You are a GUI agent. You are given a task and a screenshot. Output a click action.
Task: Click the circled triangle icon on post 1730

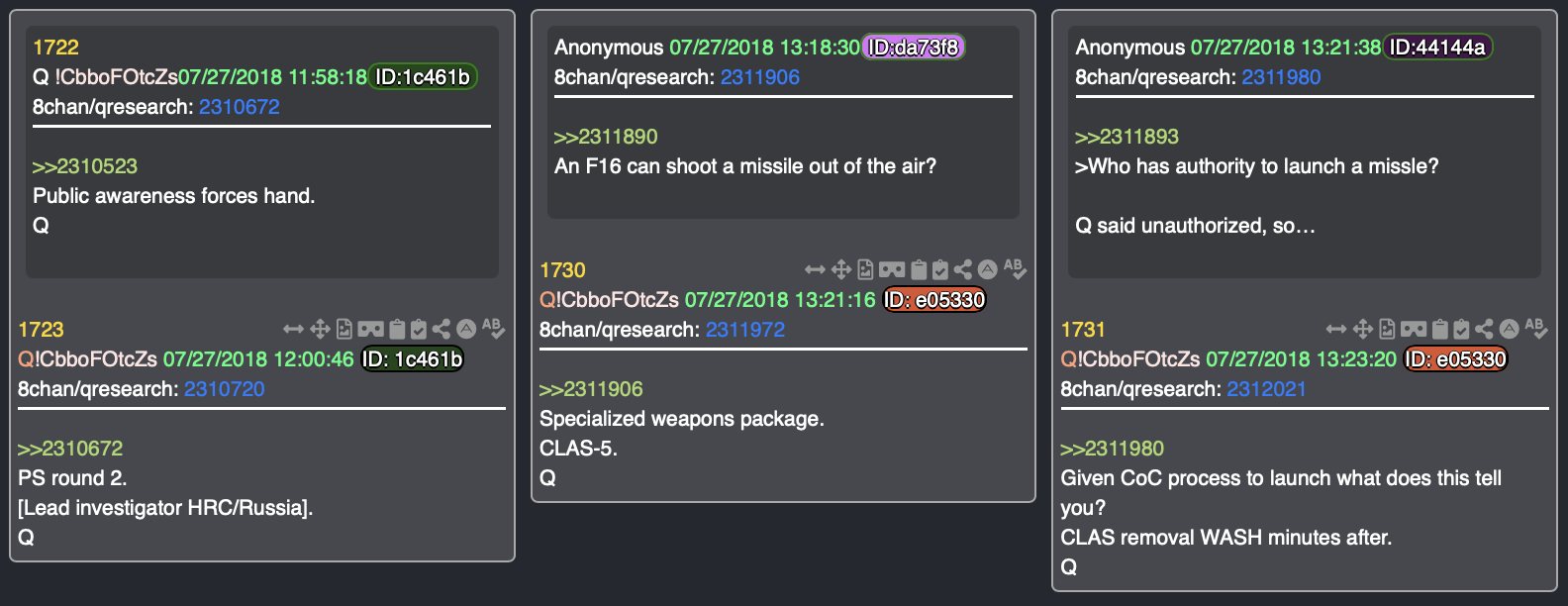coord(987,269)
